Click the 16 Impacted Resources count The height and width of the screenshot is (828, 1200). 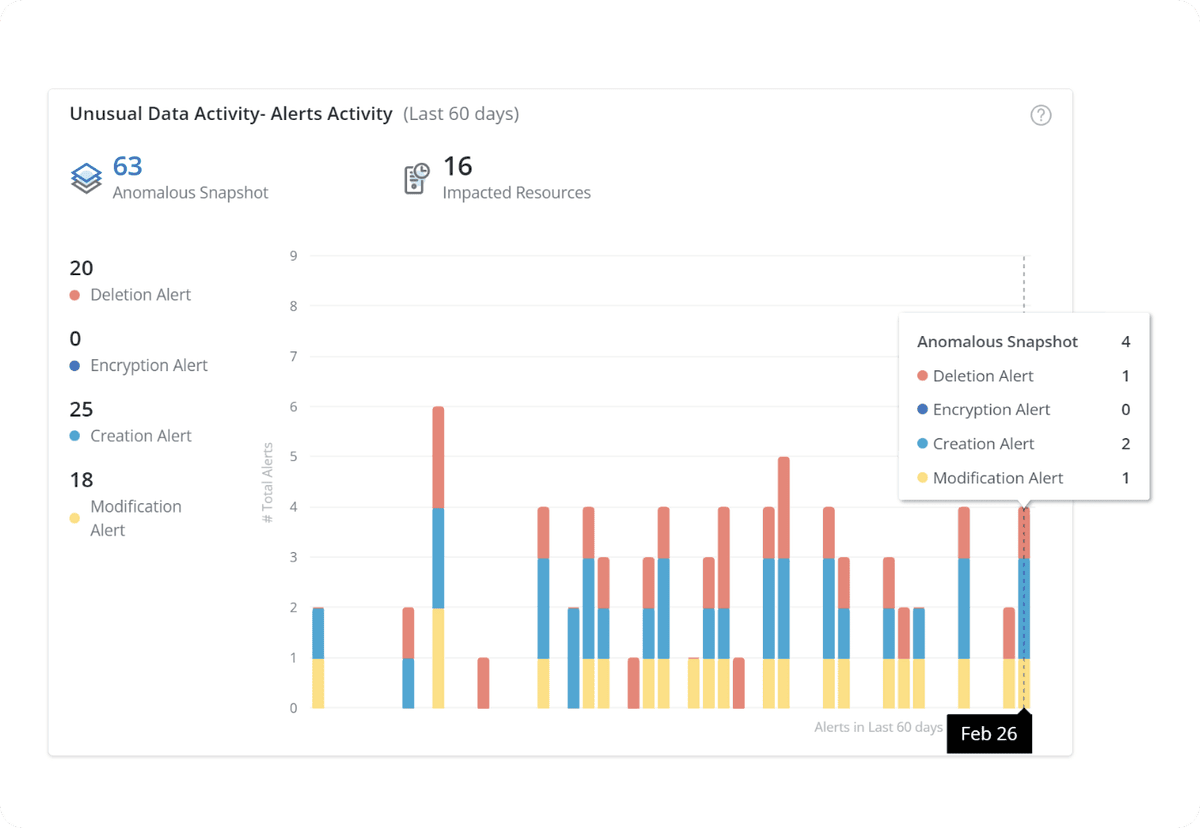click(457, 166)
